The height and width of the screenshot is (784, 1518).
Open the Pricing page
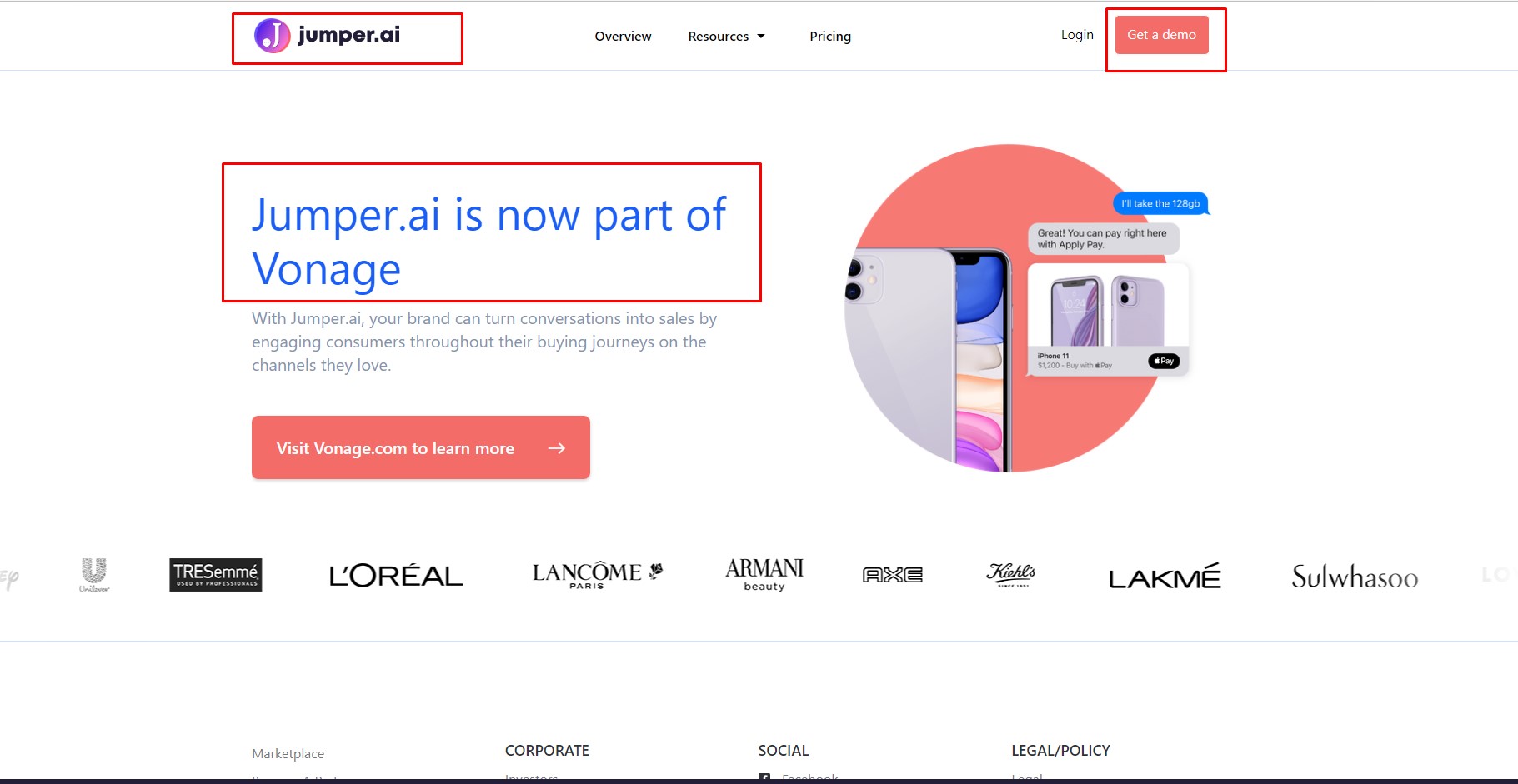[x=830, y=37]
